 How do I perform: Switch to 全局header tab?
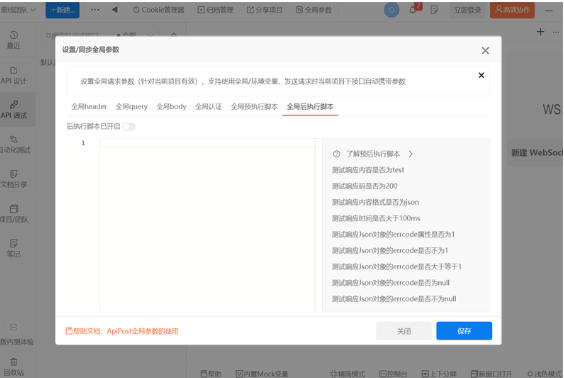pyautogui.click(x=89, y=106)
